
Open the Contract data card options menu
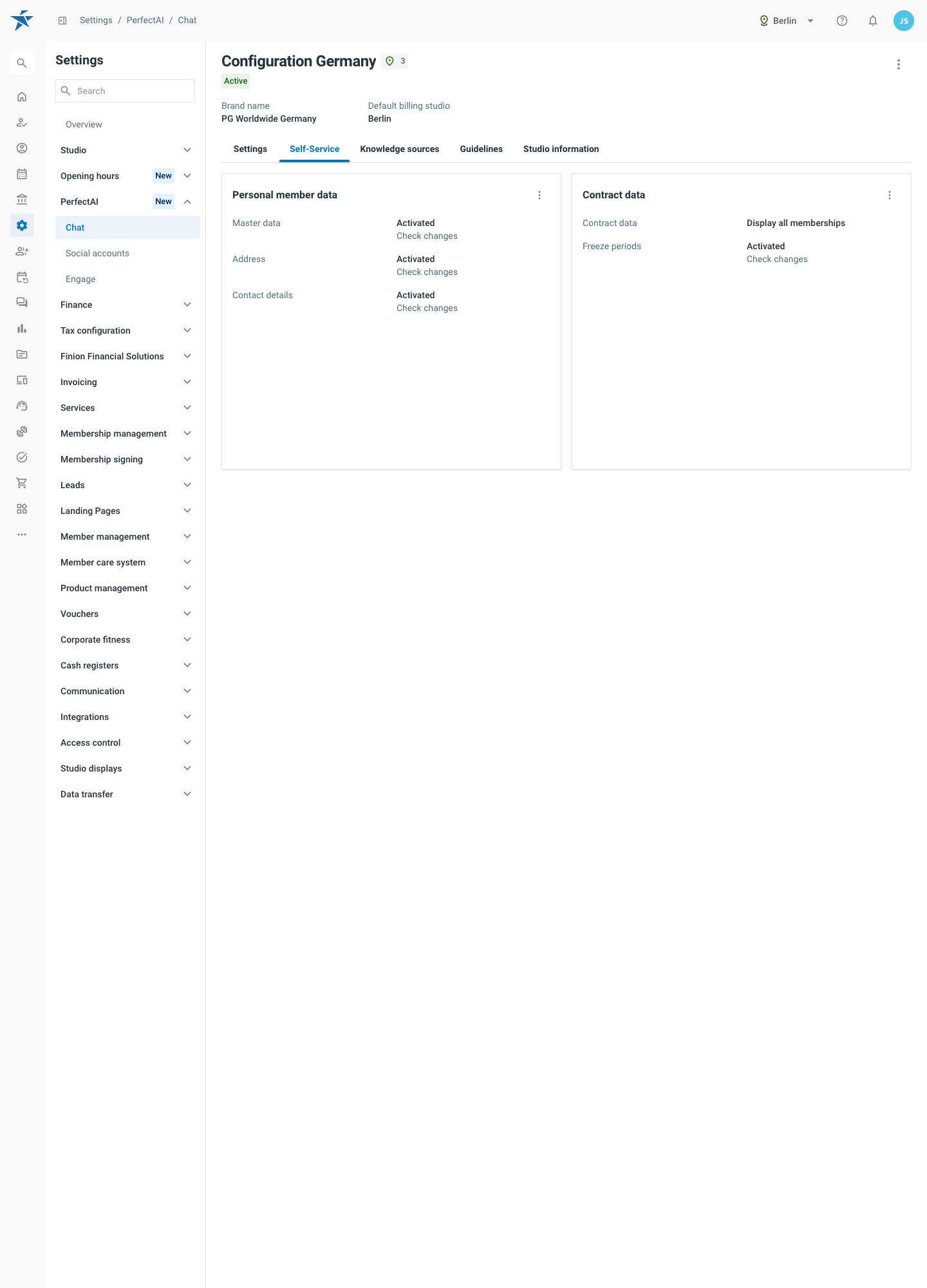pyautogui.click(x=890, y=195)
